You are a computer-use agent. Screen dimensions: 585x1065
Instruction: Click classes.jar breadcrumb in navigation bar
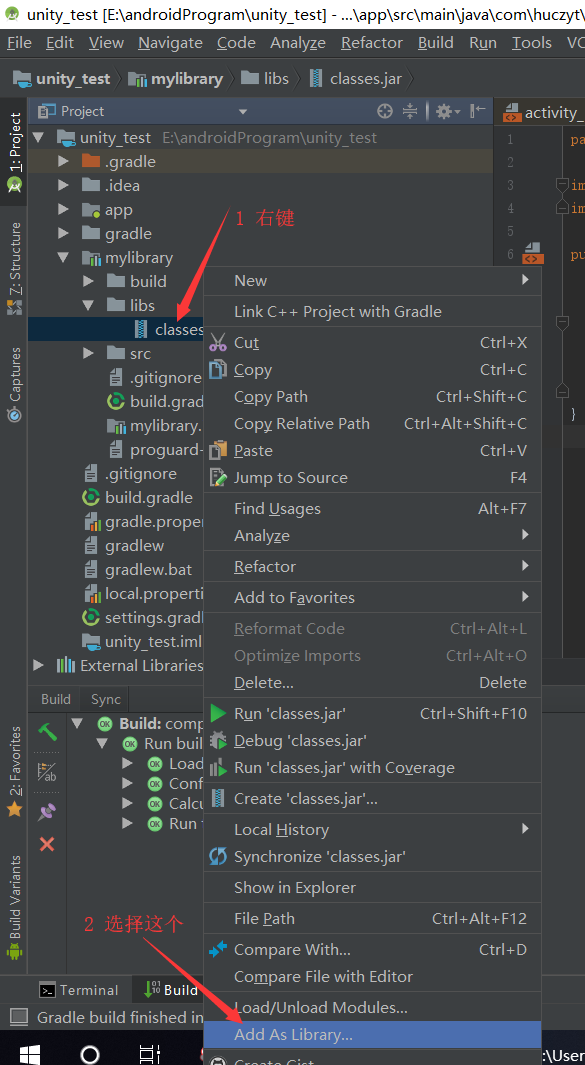coord(355,79)
